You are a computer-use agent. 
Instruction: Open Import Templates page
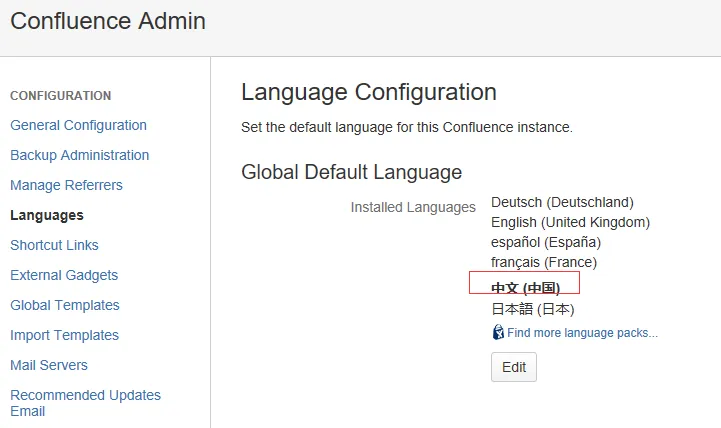(x=64, y=335)
